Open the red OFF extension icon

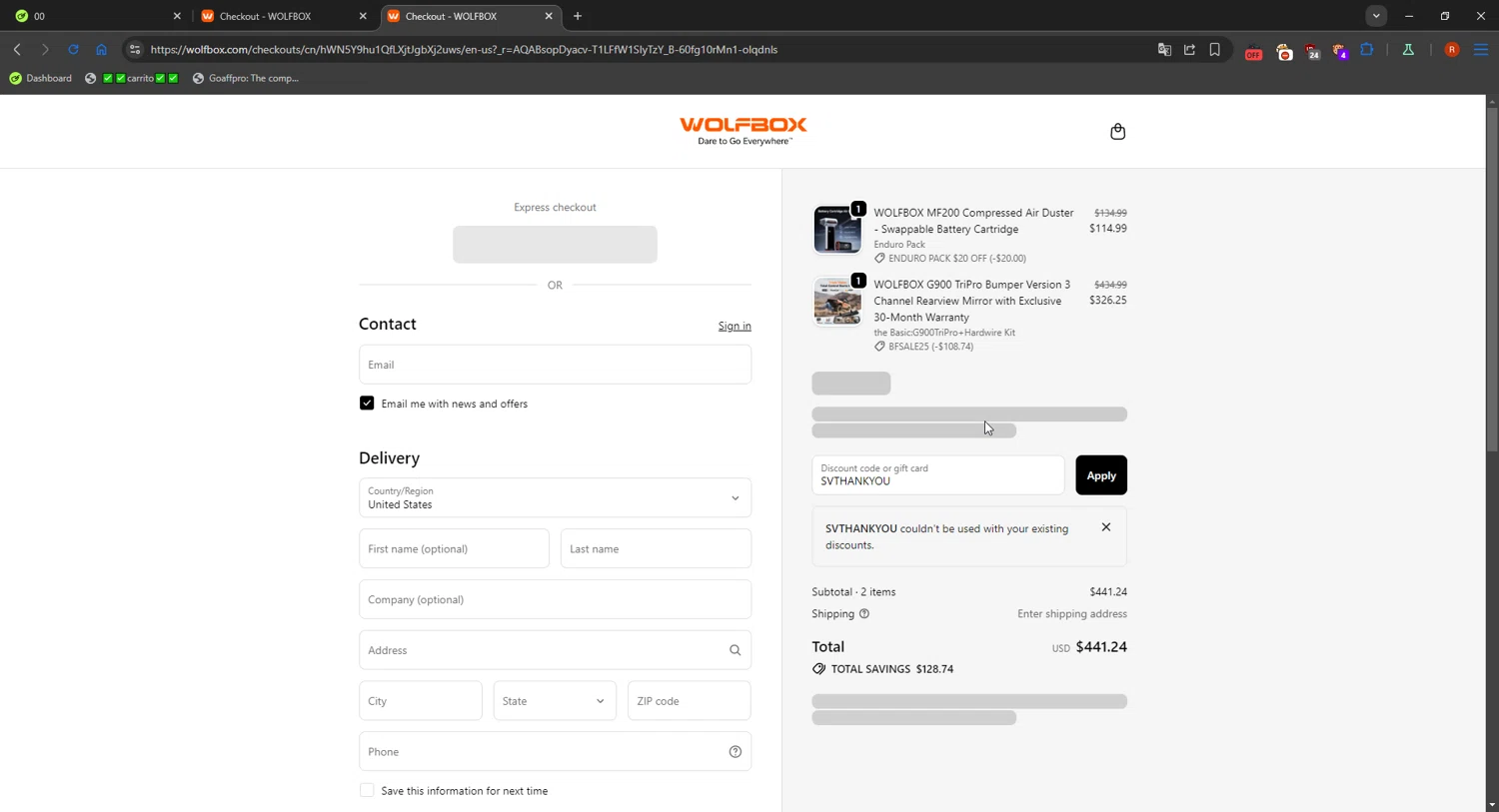(1253, 51)
